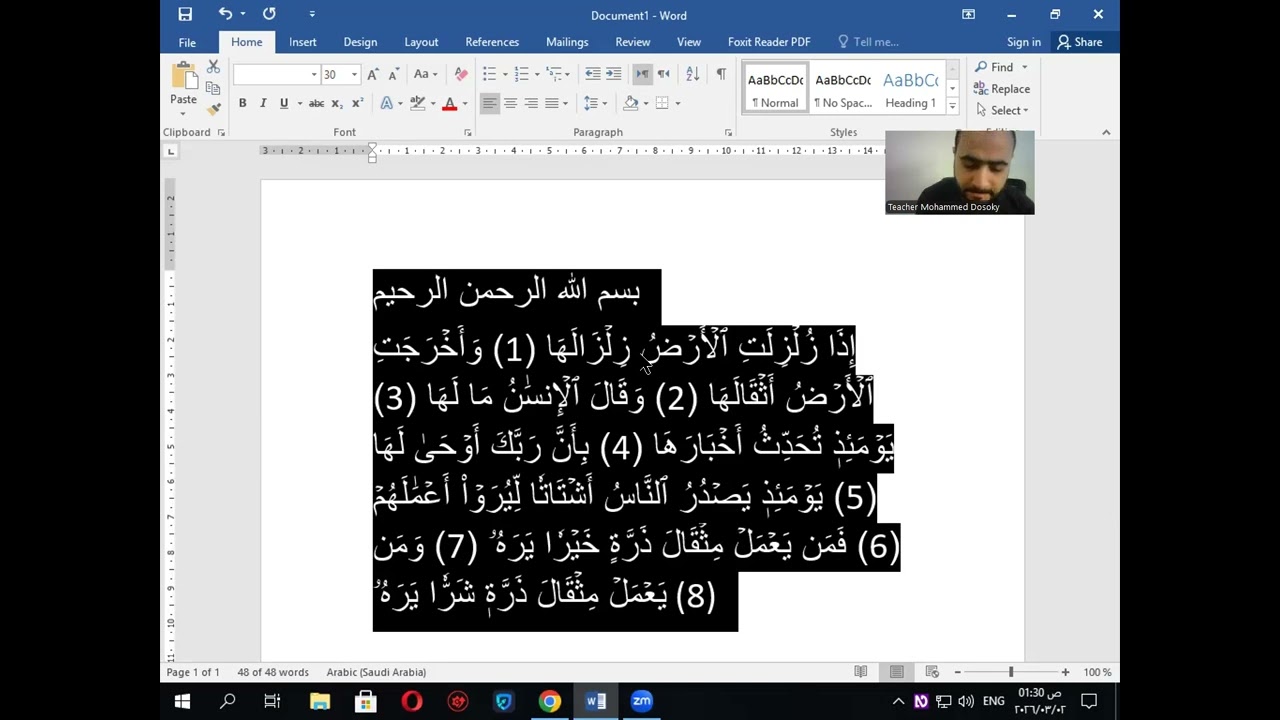Viewport: 1280px width, 720px height.
Task: Open the Design ribbon tab
Action: pyautogui.click(x=360, y=42)
